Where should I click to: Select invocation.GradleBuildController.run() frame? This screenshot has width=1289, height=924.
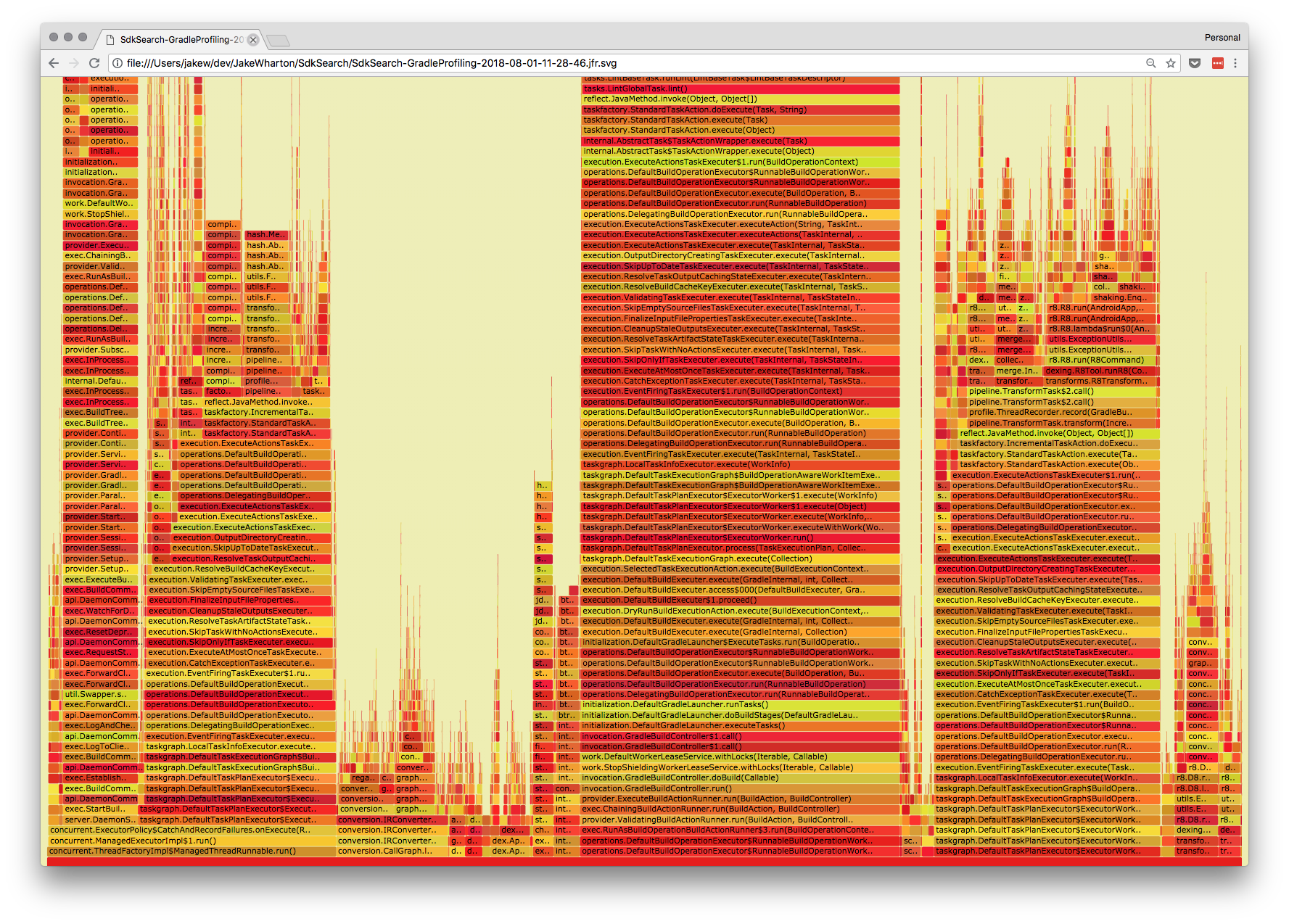pyautogui.click(x=741, y=788)
